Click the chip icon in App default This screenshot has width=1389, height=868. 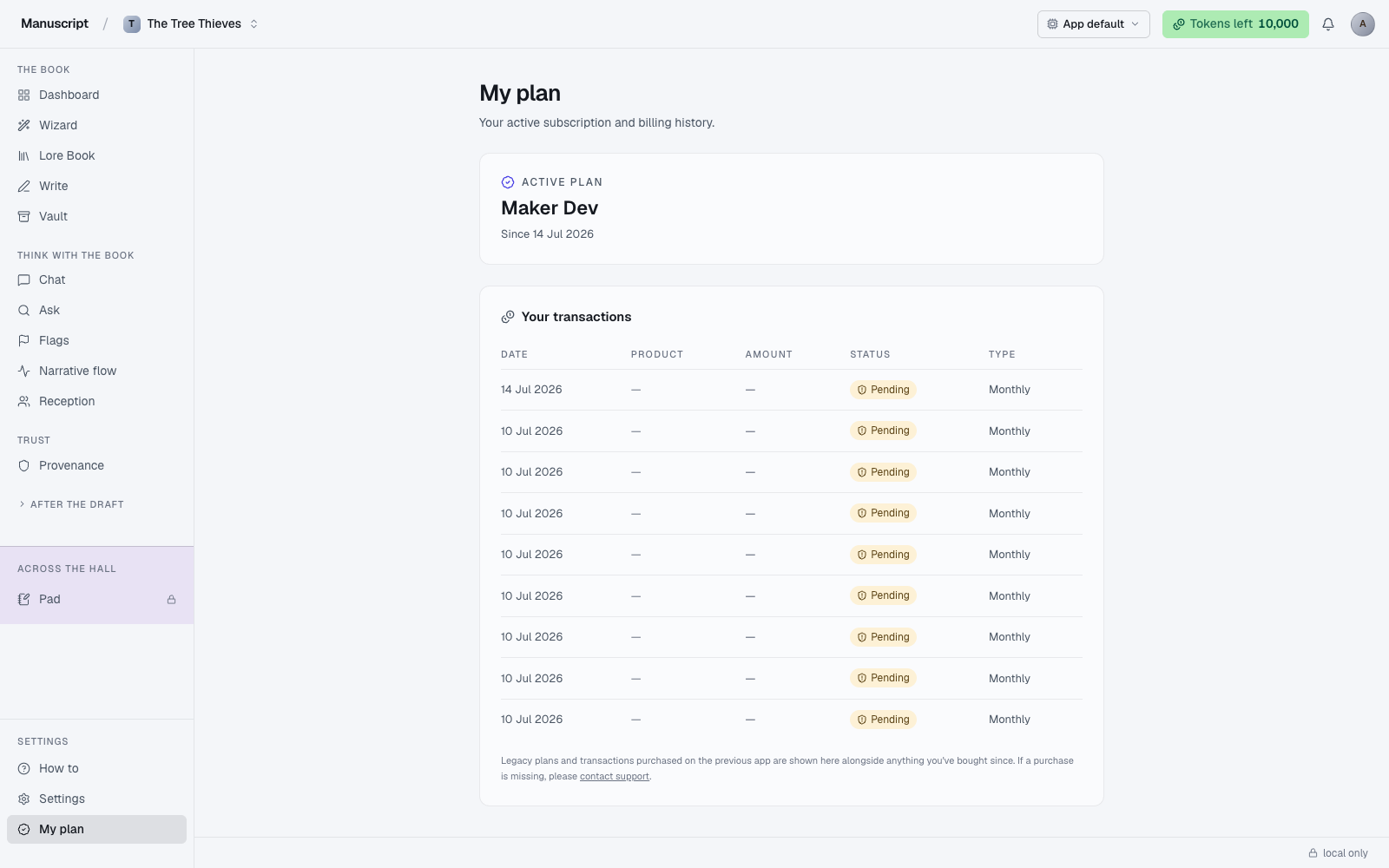(x=1053, y=24)
